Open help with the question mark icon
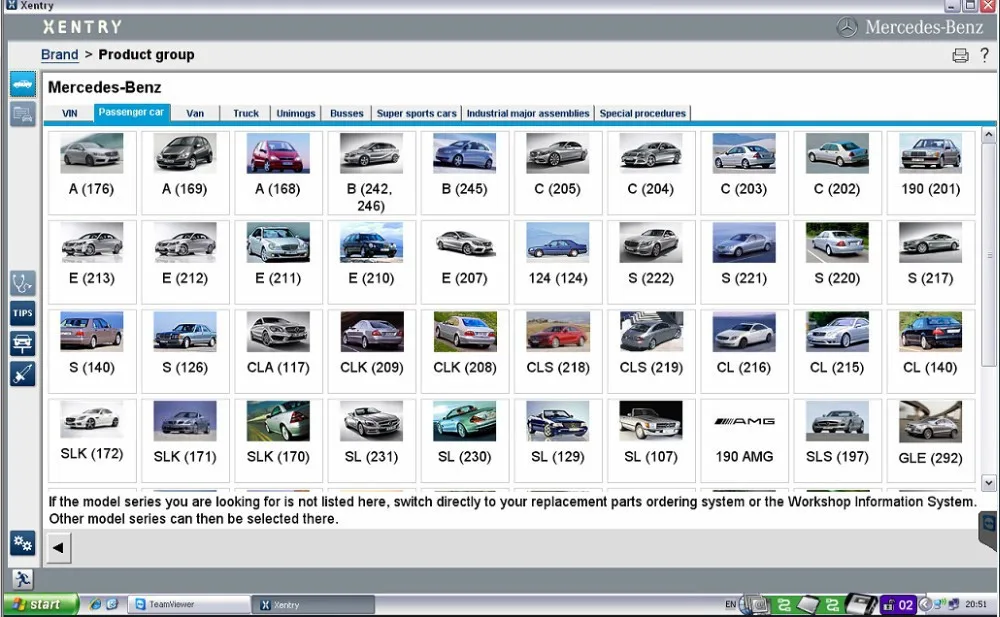The height and width of the screenshot is (617, 1000). pos(985,55)
